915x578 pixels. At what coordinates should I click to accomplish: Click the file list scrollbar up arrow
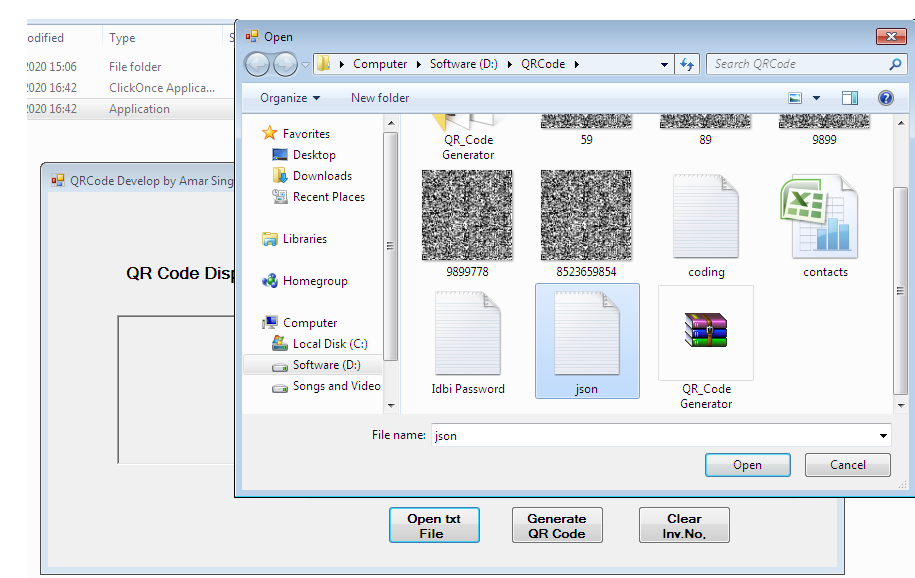click(x=901, y=123)
